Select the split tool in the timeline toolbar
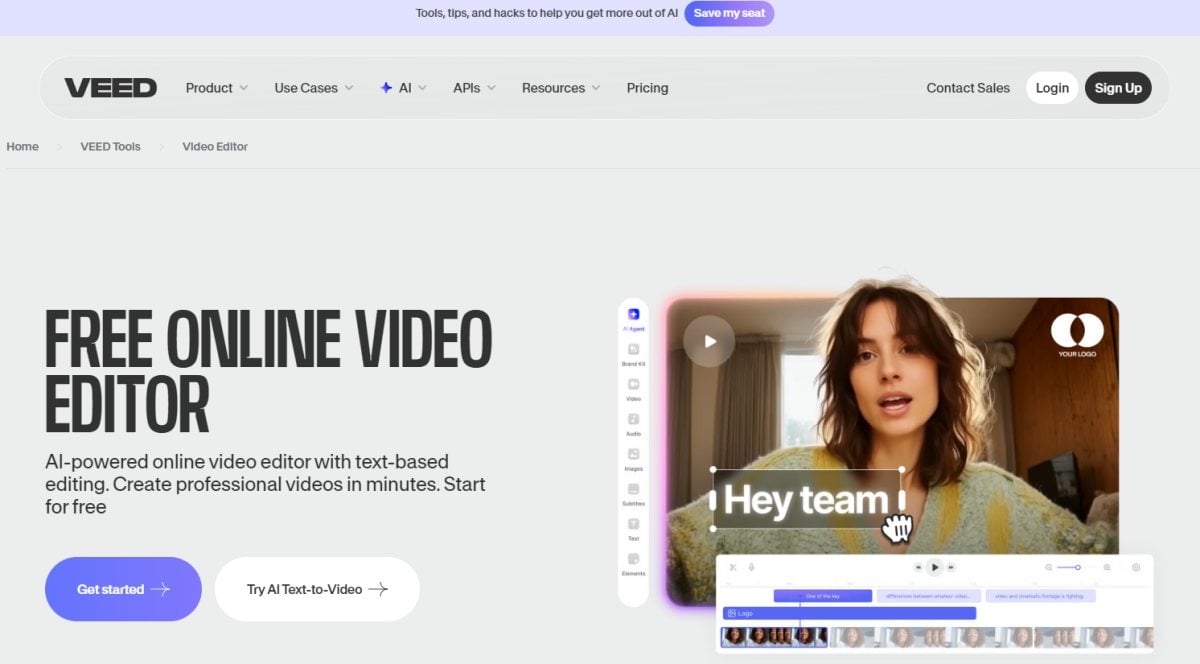The image size is (1200, 664). click(733, 567)
